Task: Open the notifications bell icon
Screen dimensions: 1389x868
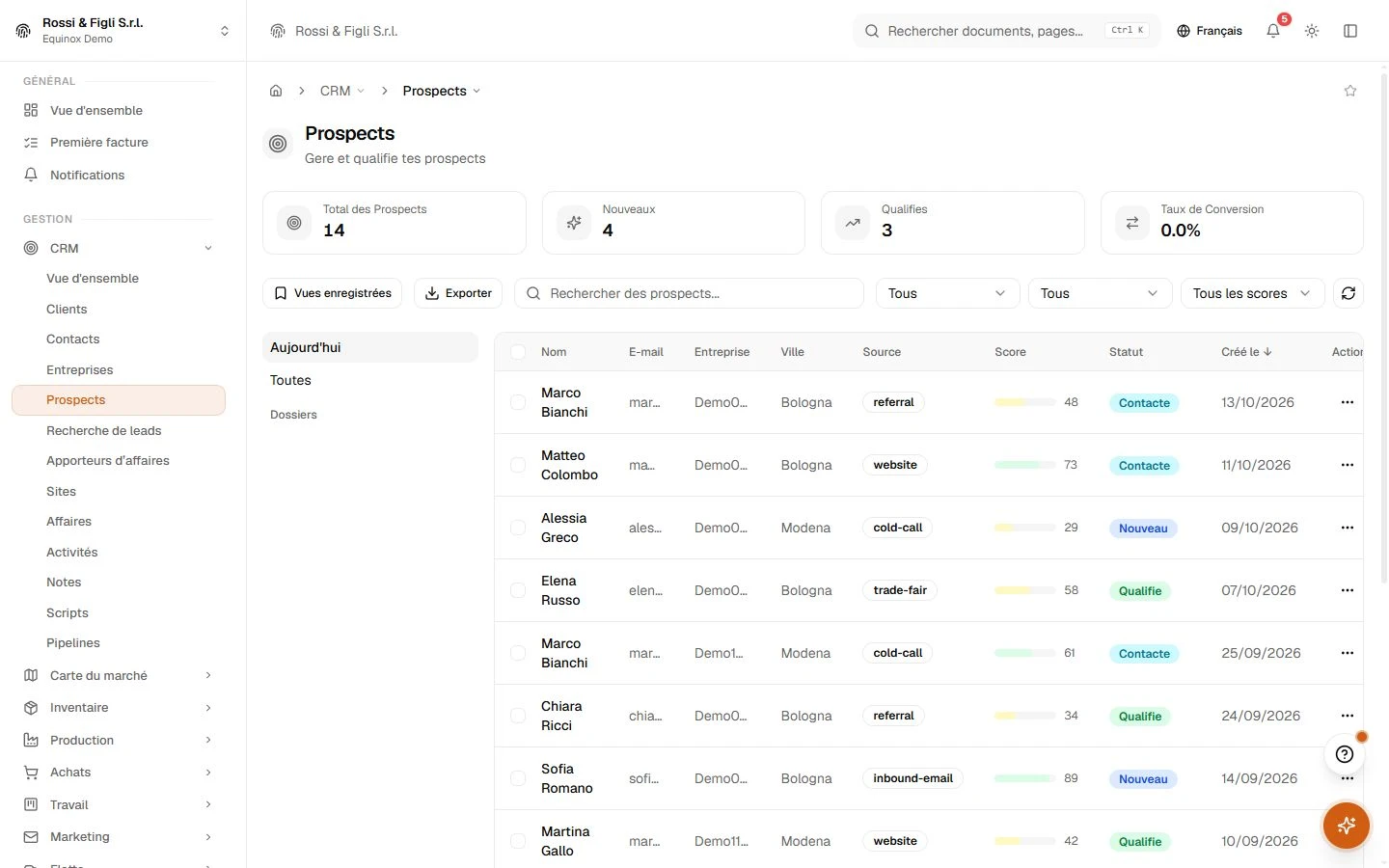Action: click(x=1273, y=31)
